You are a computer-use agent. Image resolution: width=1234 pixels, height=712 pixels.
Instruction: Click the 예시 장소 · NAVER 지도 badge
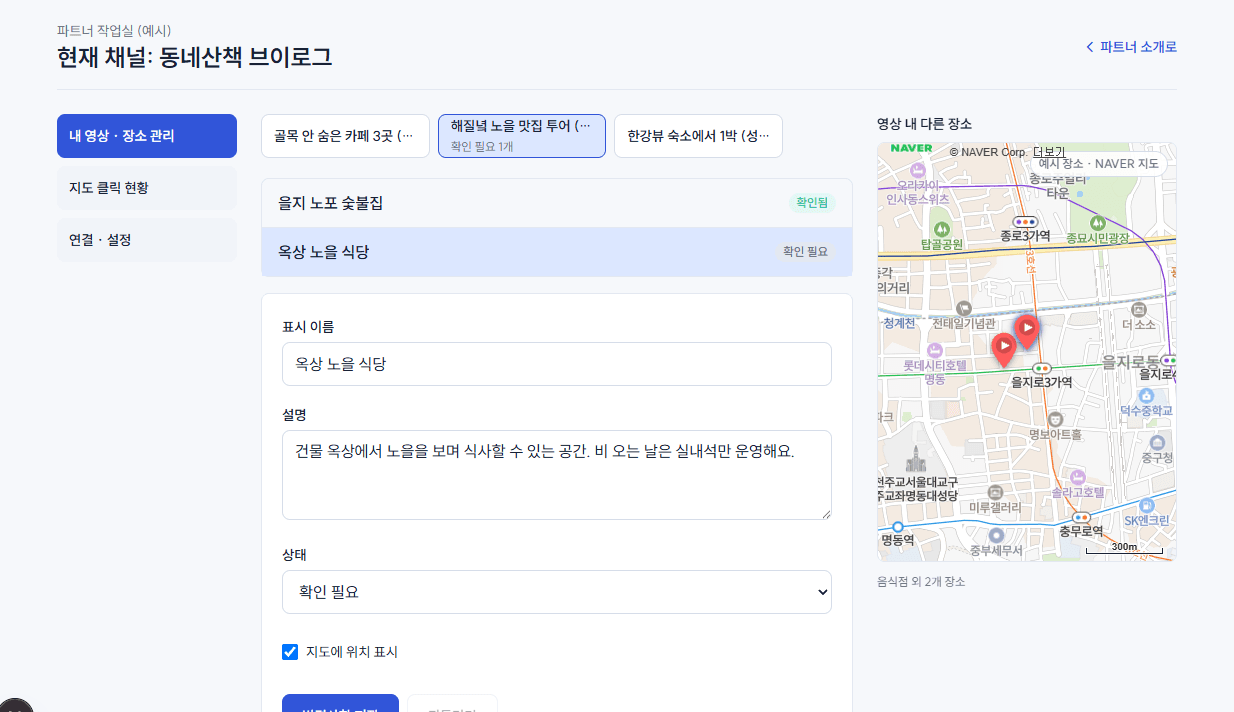1099,163
